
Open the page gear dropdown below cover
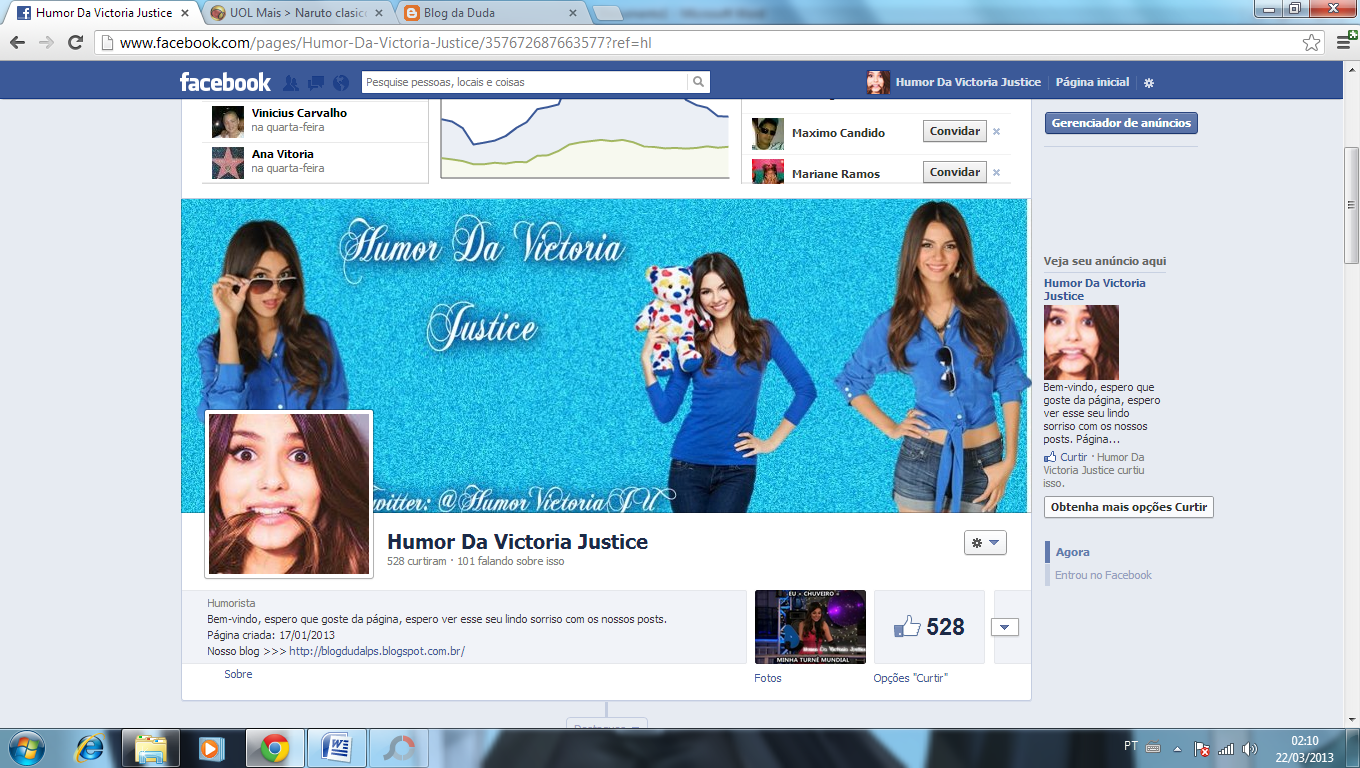point(985,543)
